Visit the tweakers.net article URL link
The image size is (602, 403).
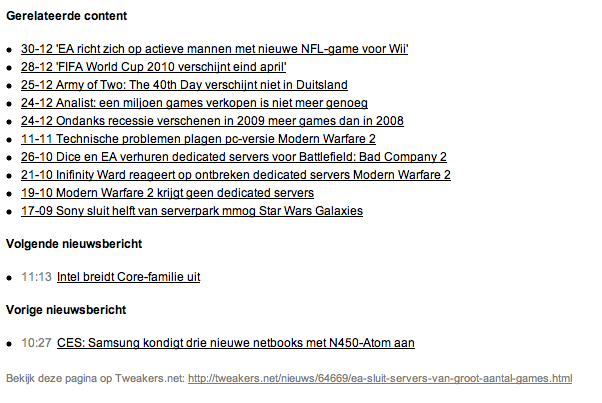(x=380, y=379)
